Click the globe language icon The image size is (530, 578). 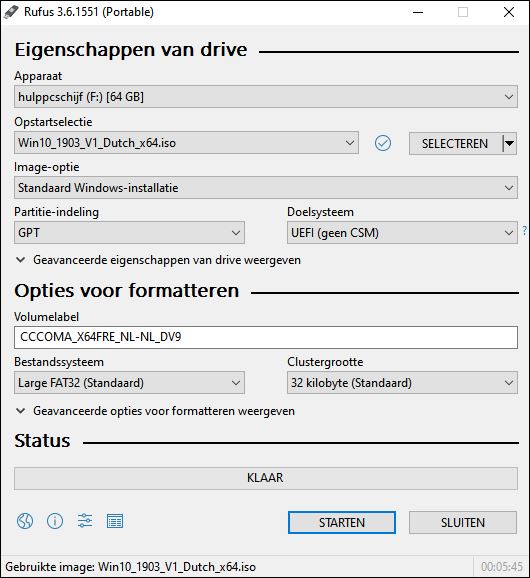click(x=25, y=521)
